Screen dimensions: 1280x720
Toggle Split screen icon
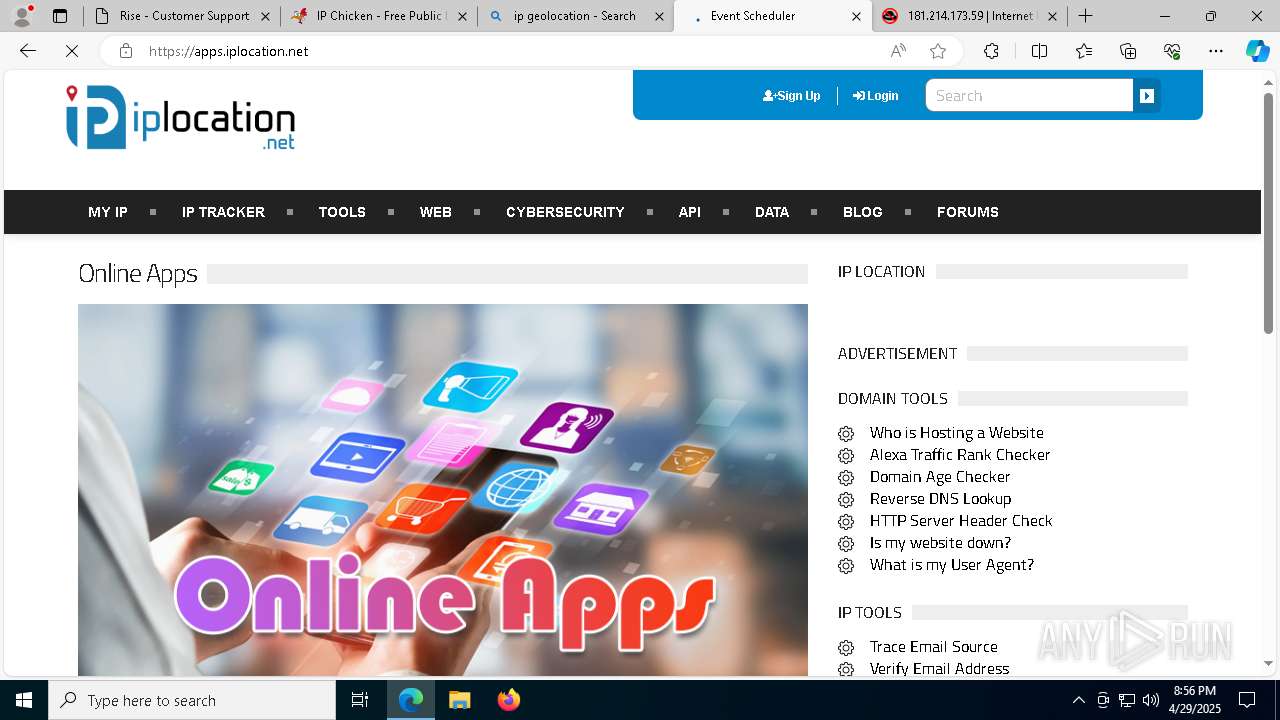pyautogui.click(x=1039, y=51)
